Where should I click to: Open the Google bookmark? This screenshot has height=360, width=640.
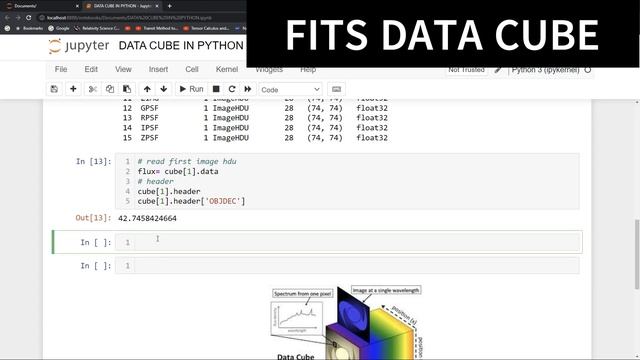pos(58,29)
